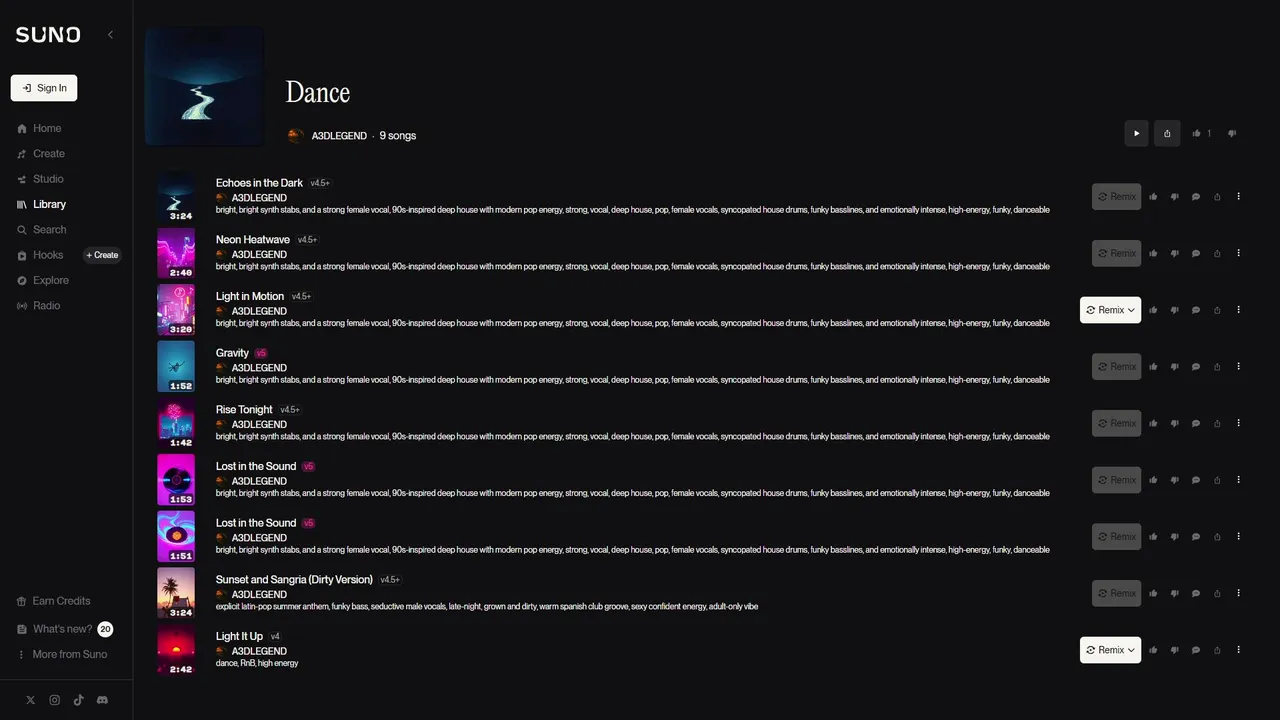The width and height of the screenshot is (1280, 720).
Task: Open the Discord social icon
Action: [x=102, y=700]
